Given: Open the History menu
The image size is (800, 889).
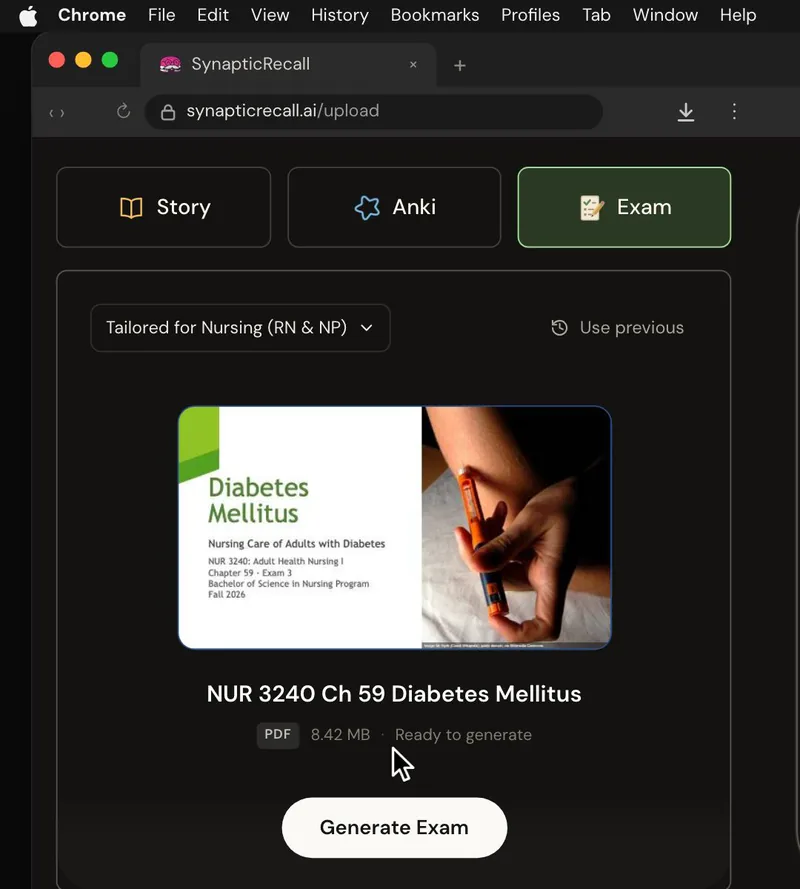Looking at the screenshot, I should pyautogui.click(x=340, y=15).
